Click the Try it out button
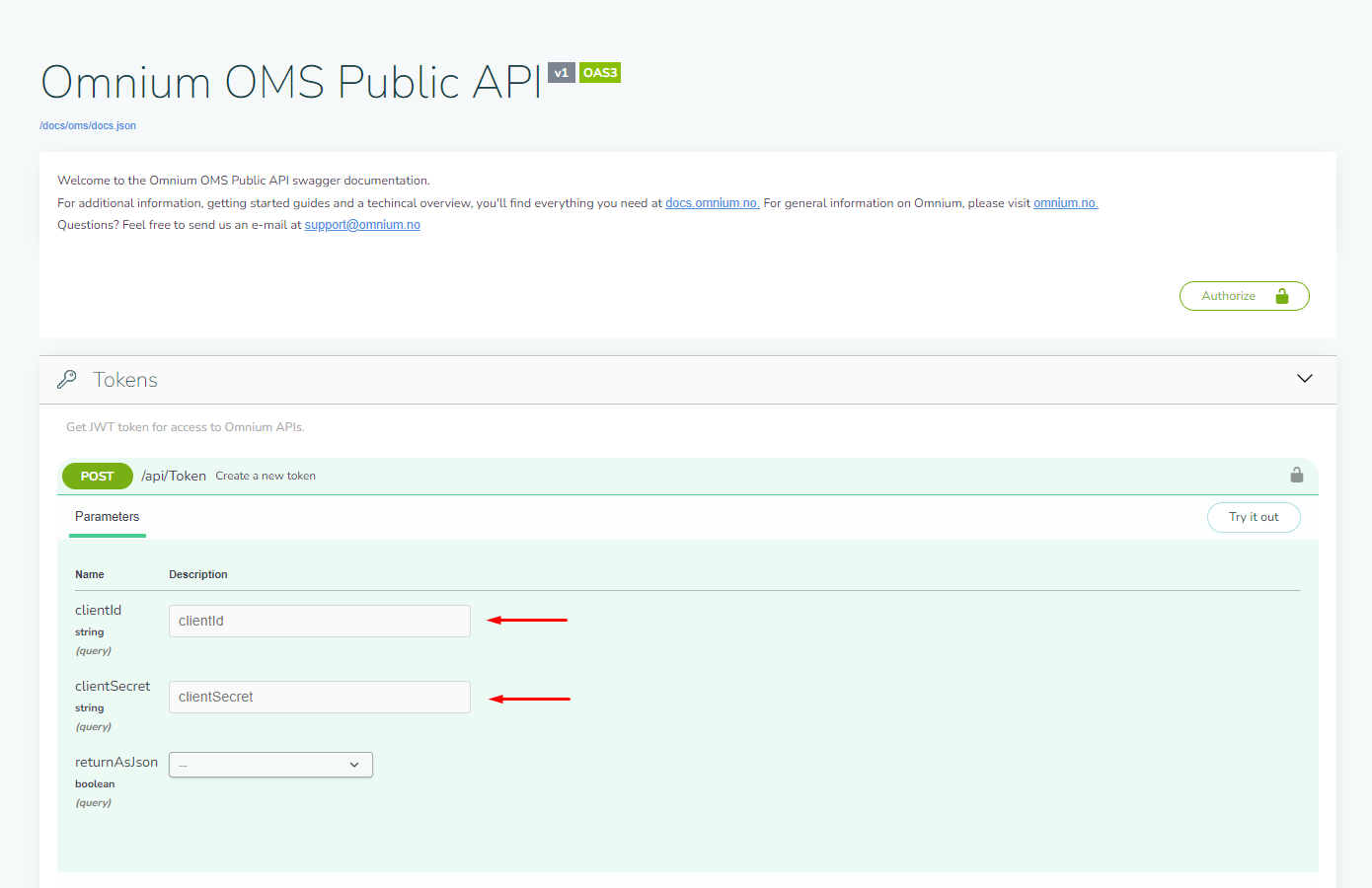The image size is (1372, 888). pyautogui.click(x=1254, y=517)
